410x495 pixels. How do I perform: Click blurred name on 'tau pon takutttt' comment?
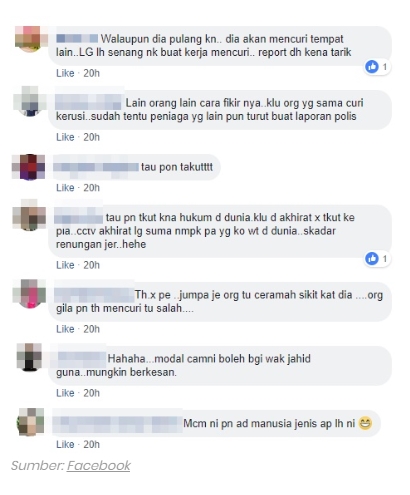pyautogui.click(x=96, y=167)
